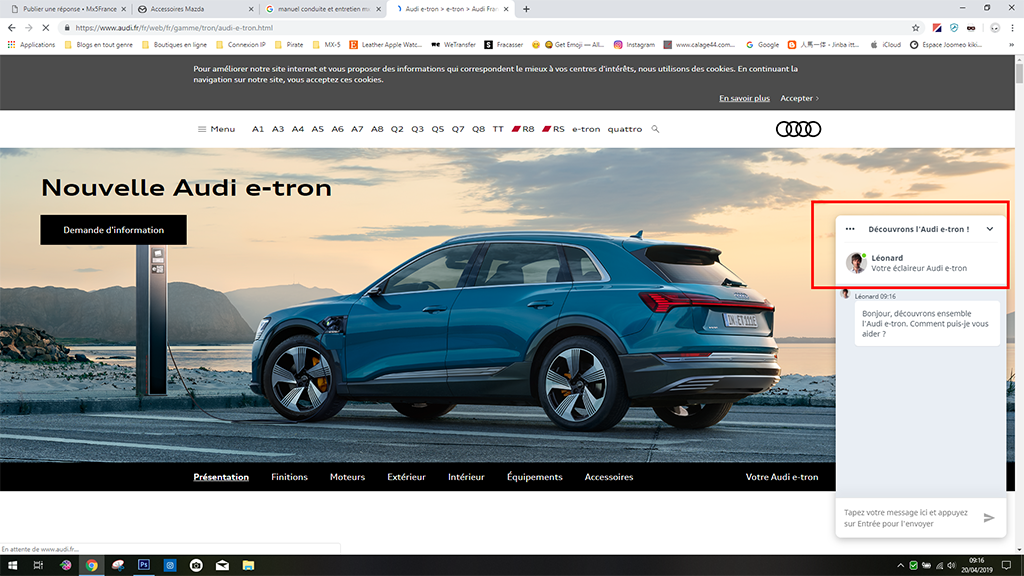Image resolution: width=1024 pixels, height=576 pixels.
Task: Open File Explorer from the taskbar
Action: click(x=248, y=566)
